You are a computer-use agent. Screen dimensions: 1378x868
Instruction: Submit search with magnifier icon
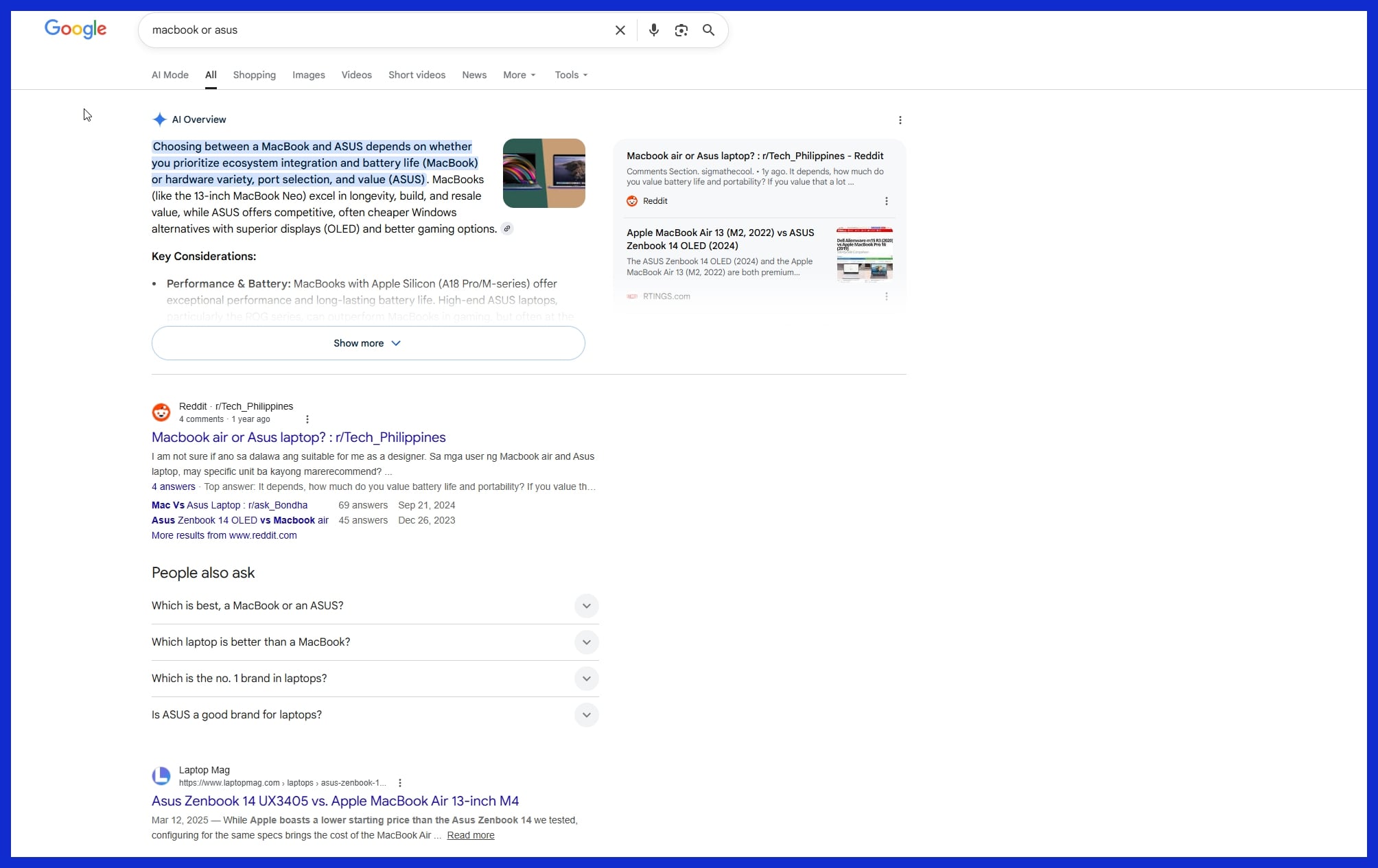[709, 30]
